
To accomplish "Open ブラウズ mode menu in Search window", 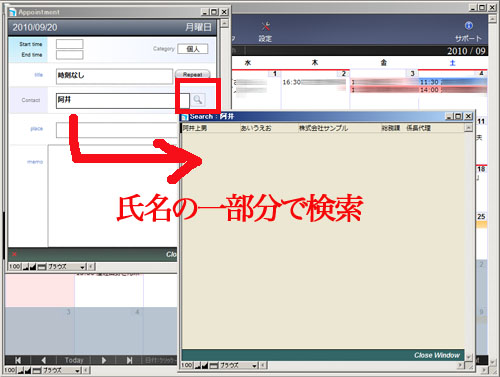I will [239, 366].
